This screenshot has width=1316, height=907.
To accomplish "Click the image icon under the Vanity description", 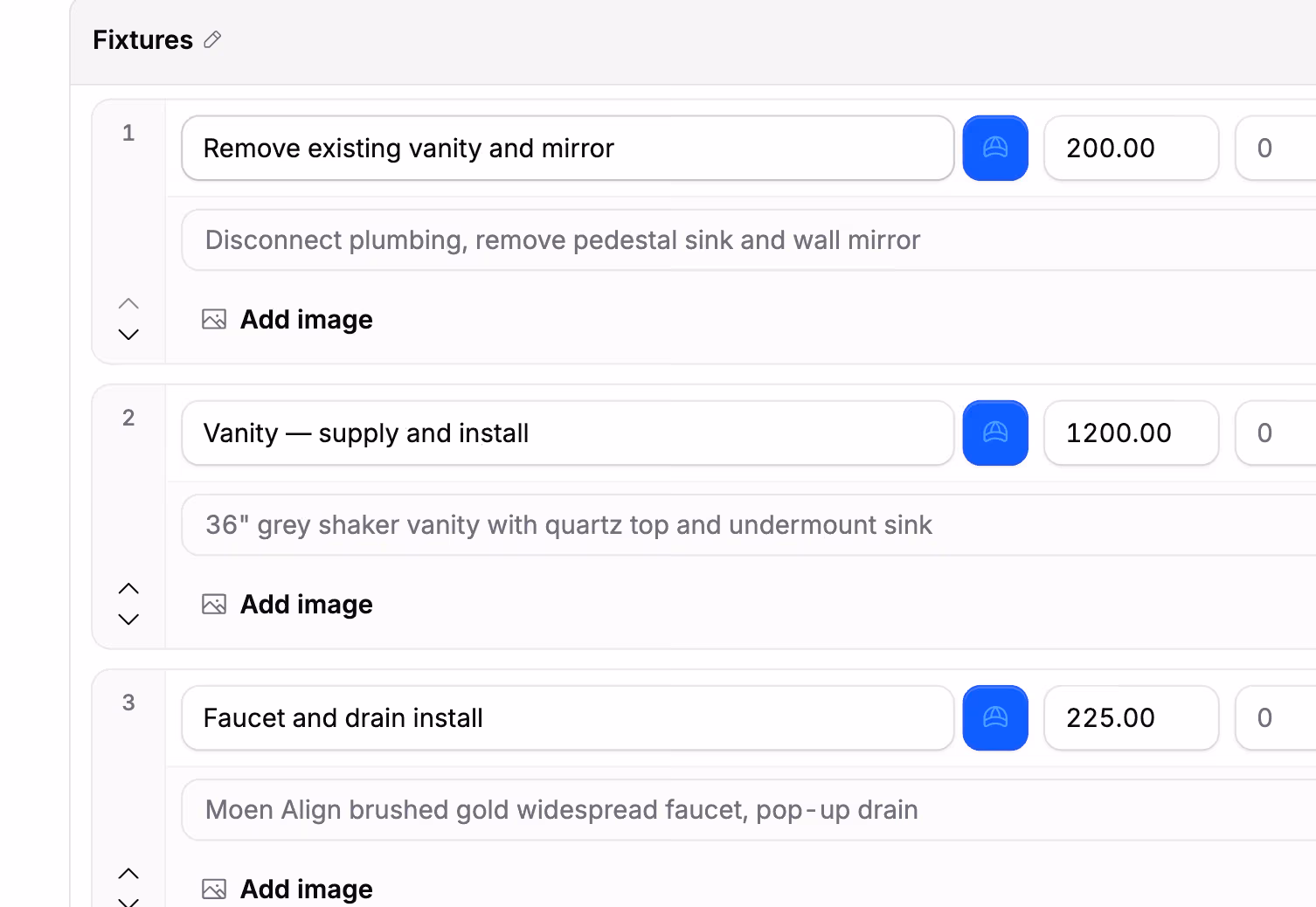I will (212, 604).
